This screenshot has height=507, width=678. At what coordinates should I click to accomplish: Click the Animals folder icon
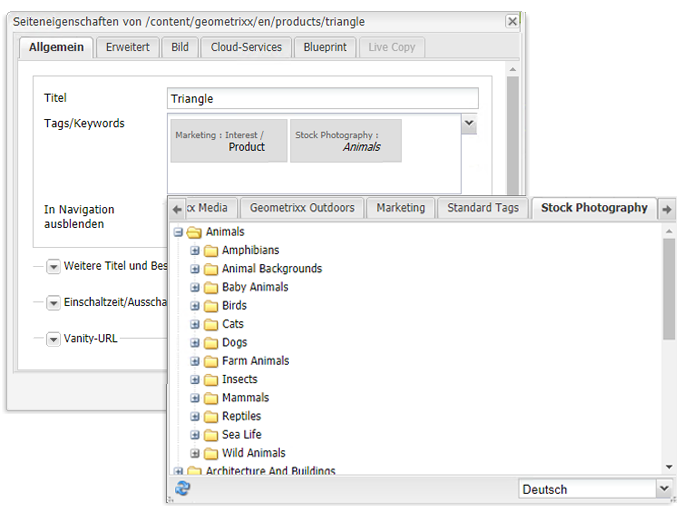(x=194, y=233)
